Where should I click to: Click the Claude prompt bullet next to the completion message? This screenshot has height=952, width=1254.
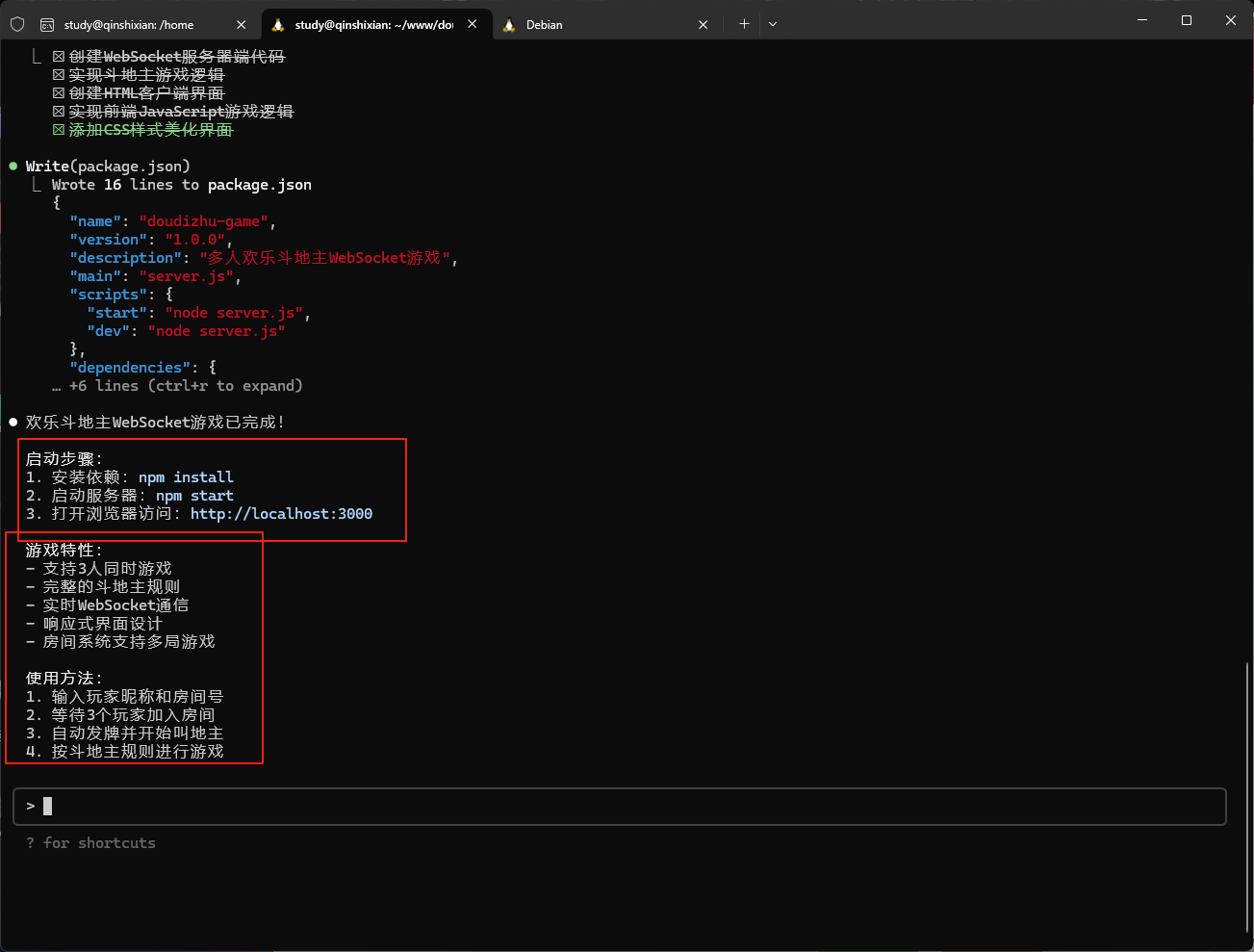(12, 421)
